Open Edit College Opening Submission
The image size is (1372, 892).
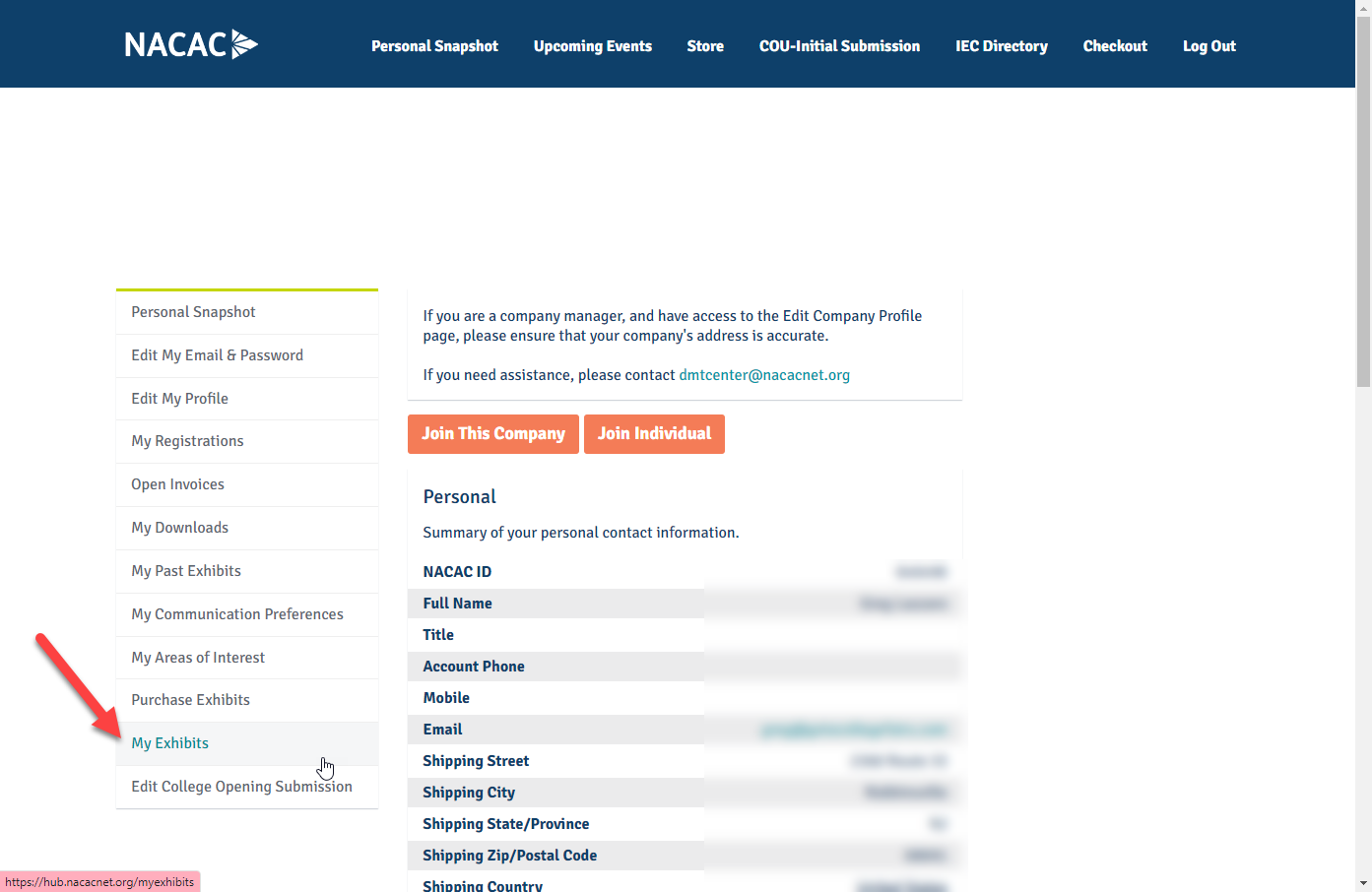point(247,787)
